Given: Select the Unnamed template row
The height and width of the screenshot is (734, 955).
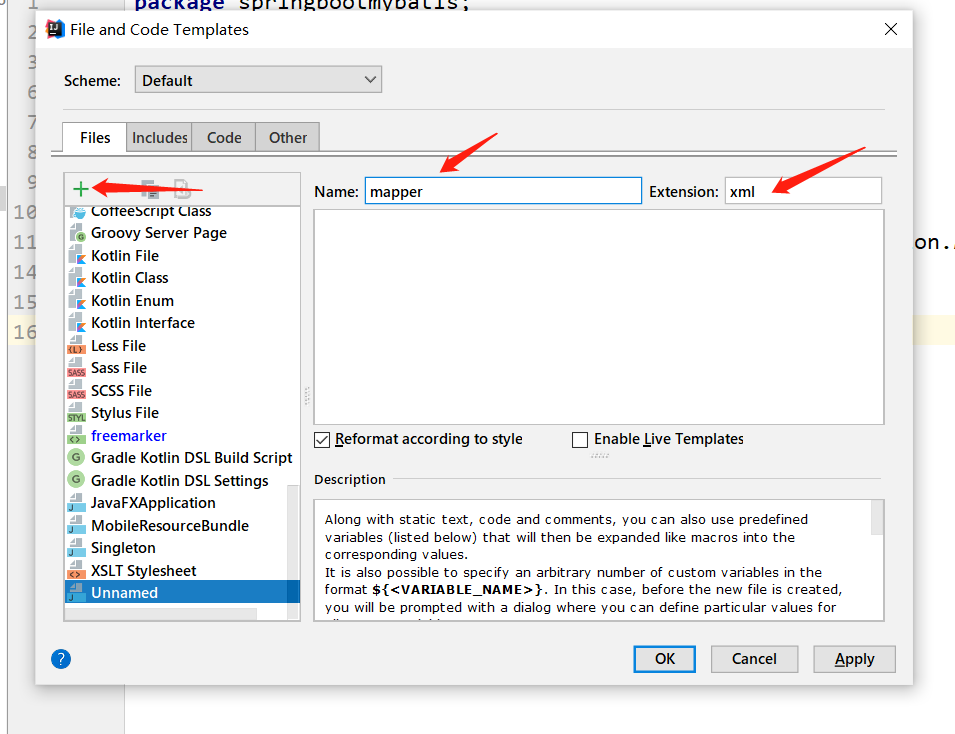Looking at the screenshot, I should coord(182,593).
